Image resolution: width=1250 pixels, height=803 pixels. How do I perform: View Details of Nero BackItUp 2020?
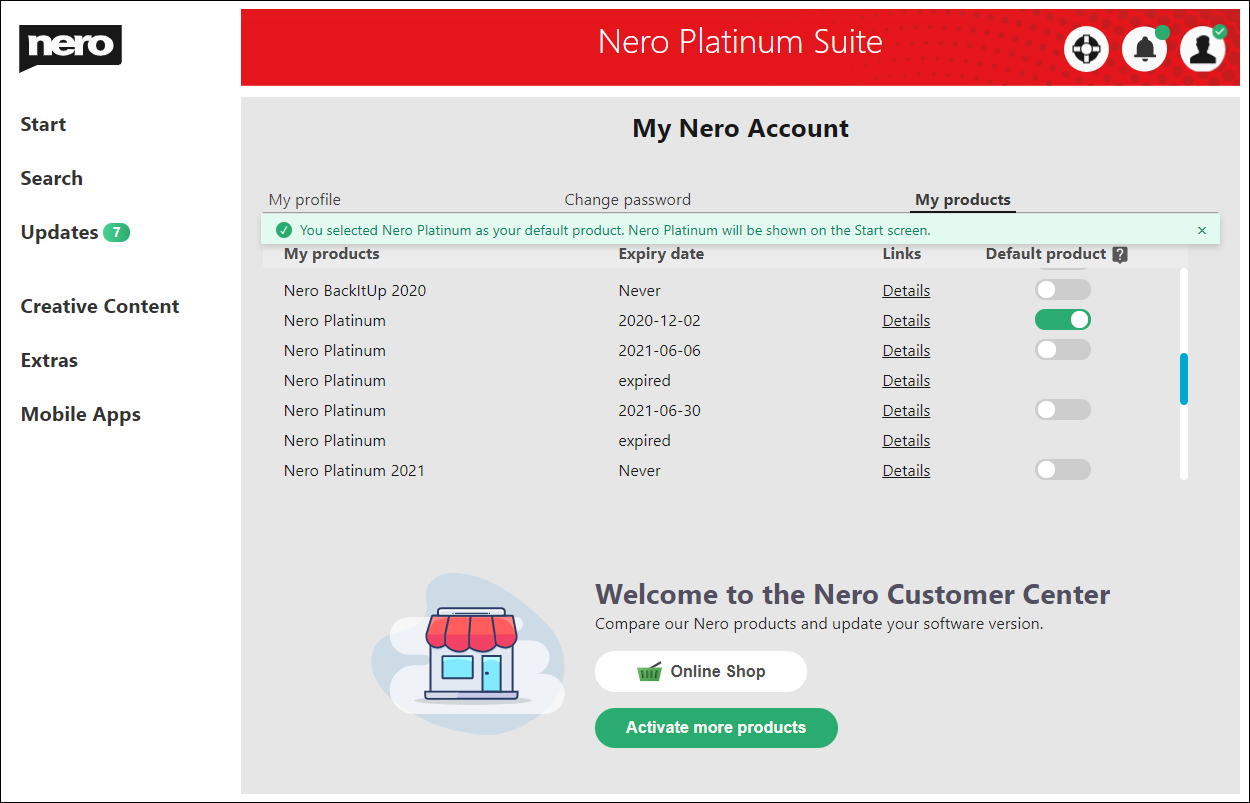pos(906,289)
